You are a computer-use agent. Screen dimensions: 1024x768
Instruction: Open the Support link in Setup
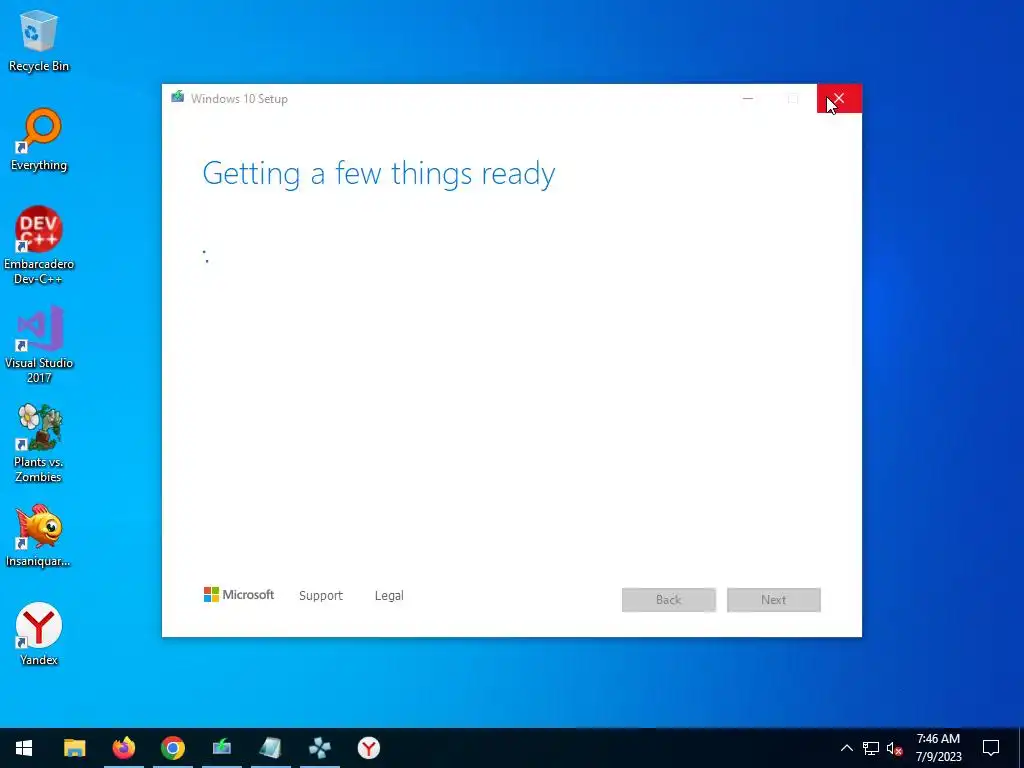(x=321, y=596)
